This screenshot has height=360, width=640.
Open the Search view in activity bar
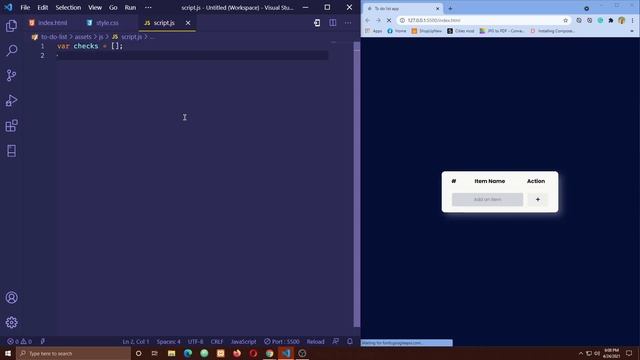[11, 50]
